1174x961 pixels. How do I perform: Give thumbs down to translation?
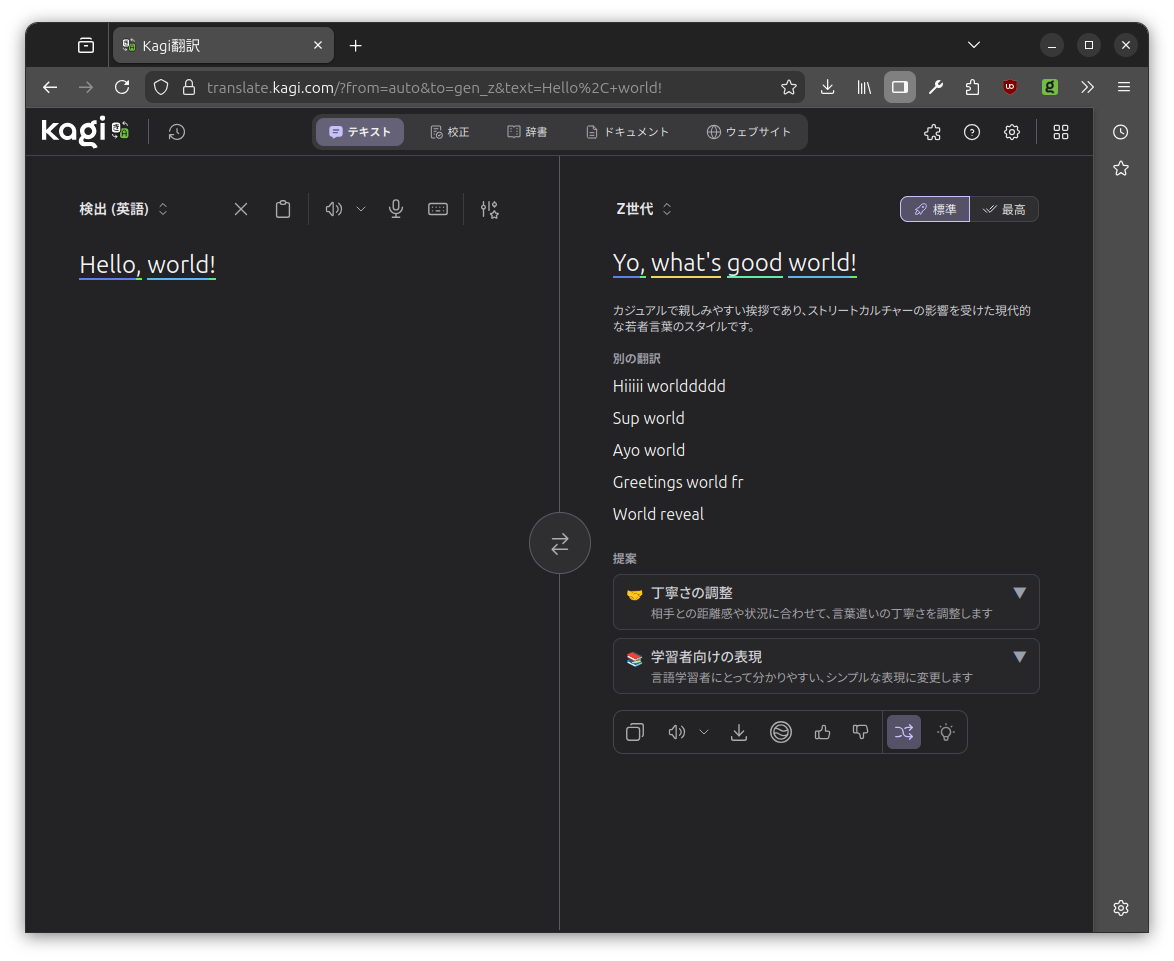(860, 732)
